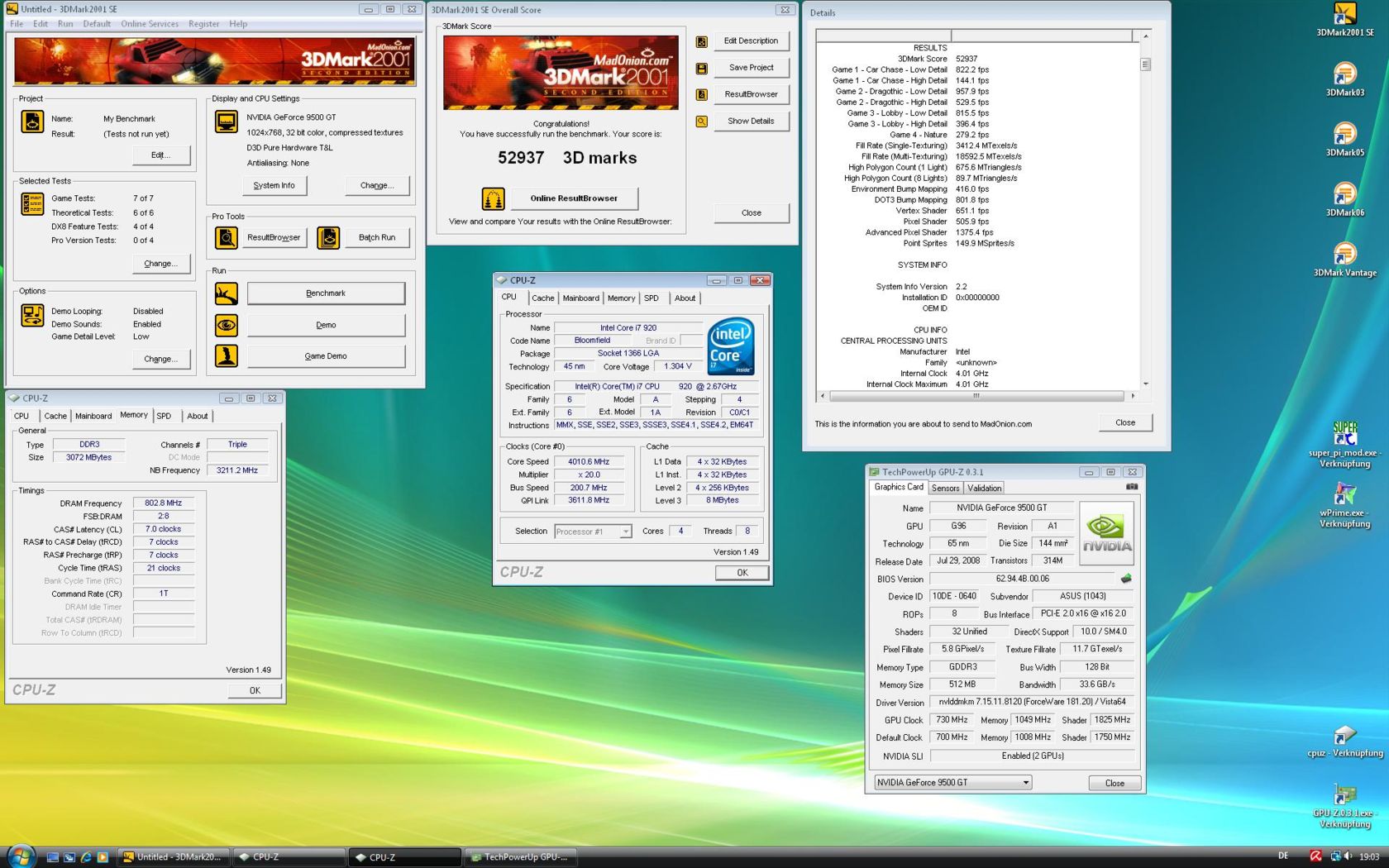Open the Help menu in 3DMark2001

click(x=238, y=24)
